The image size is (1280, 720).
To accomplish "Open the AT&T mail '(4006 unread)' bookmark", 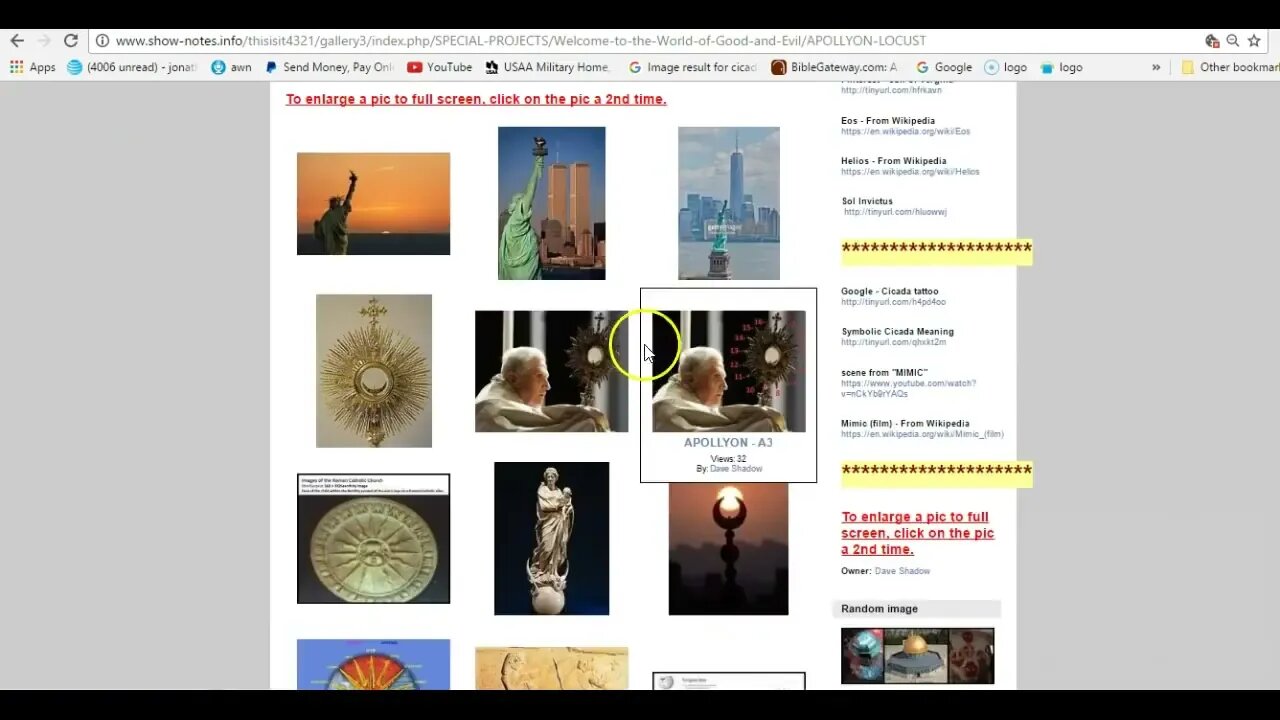I will 132,67.
